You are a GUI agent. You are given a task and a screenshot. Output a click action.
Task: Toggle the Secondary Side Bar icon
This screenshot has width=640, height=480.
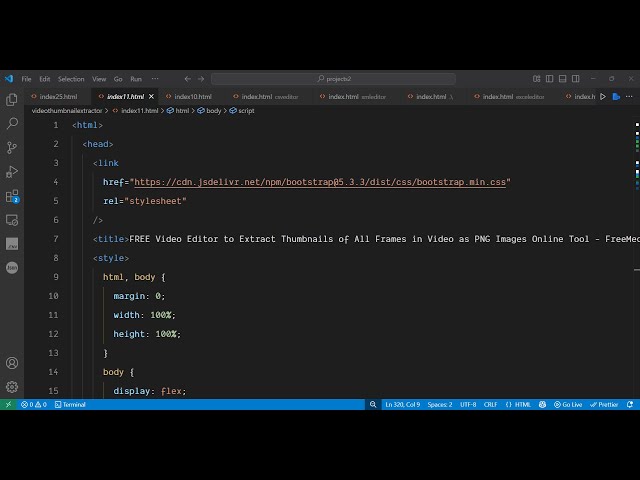pyautogui.click(x=576, y=79)
